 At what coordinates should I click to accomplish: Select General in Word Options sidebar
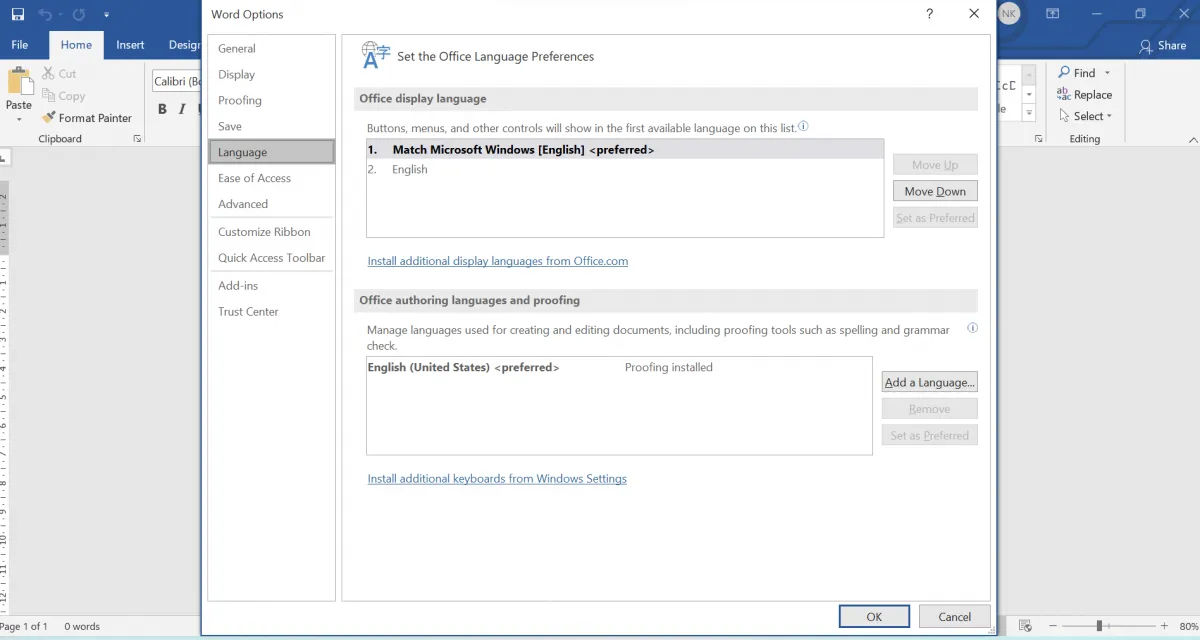pos(271,48)
